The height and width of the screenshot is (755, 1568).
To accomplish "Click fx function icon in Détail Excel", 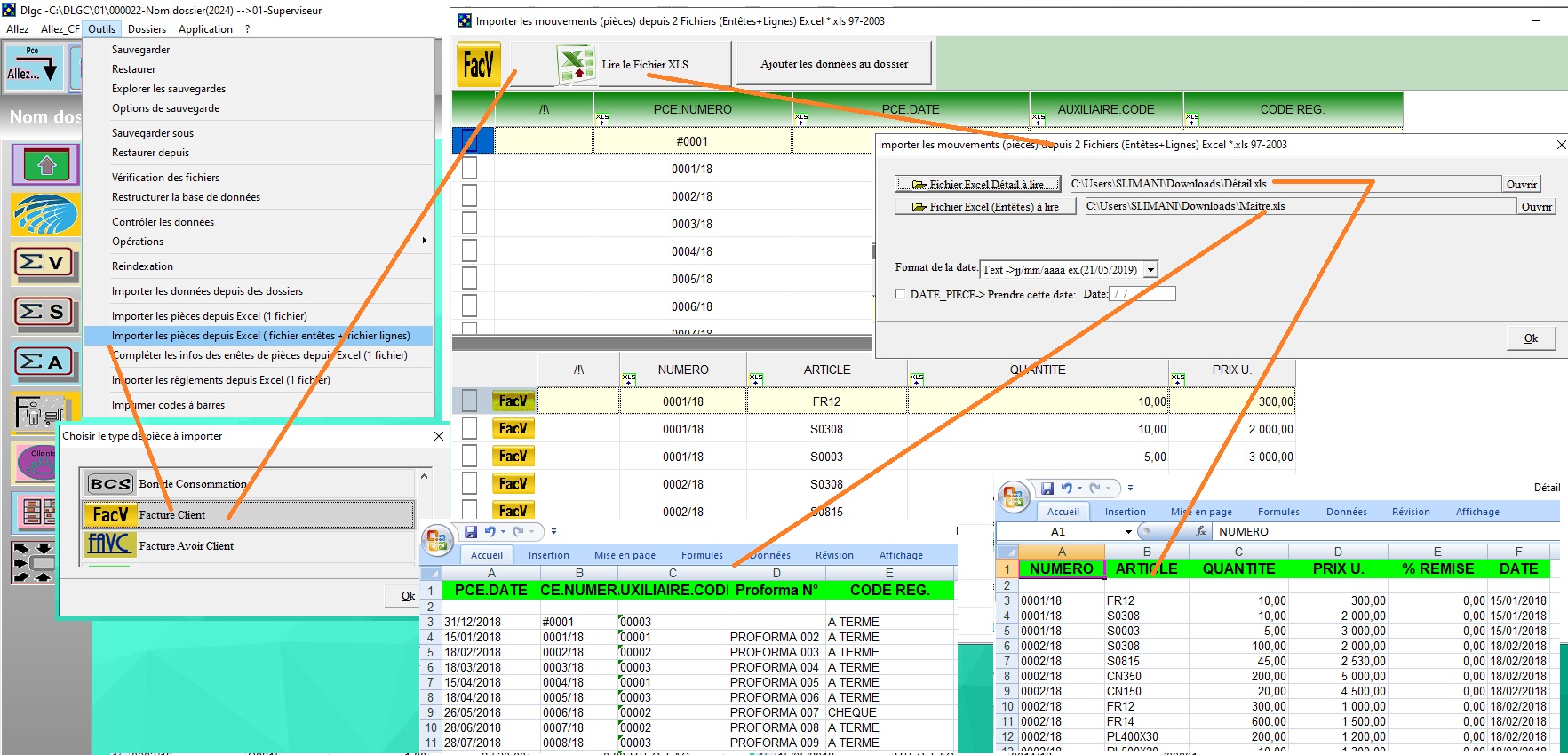I will [1201, 531].
